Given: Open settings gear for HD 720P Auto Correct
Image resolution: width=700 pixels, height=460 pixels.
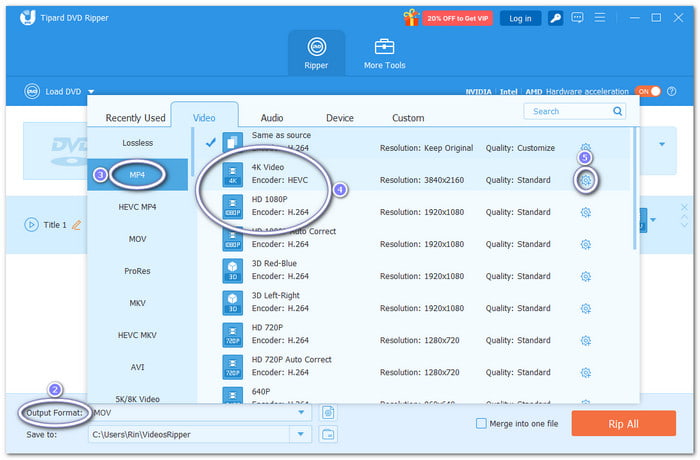Looking at the screenshot, I should tap(585, 372).
